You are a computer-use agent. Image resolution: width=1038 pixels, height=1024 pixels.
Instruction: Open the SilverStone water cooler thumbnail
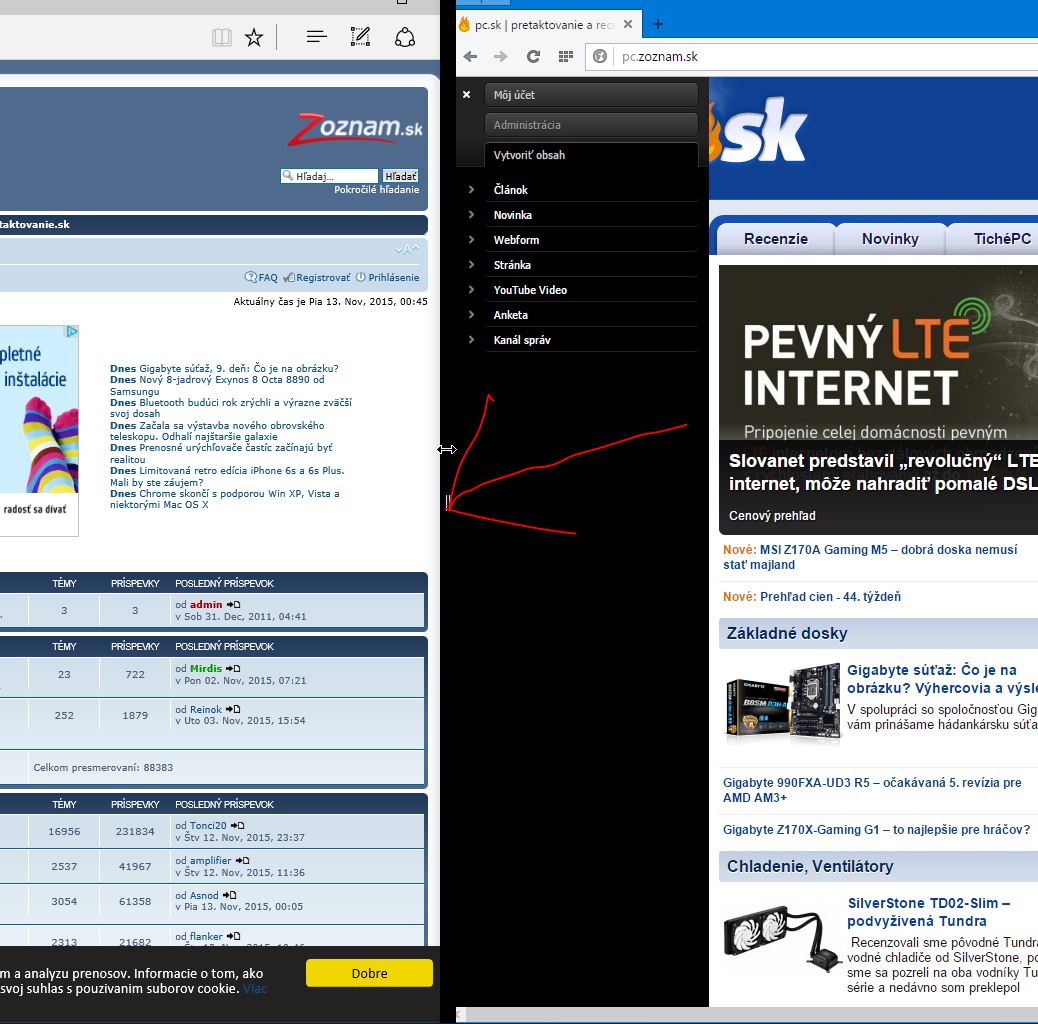781,937
